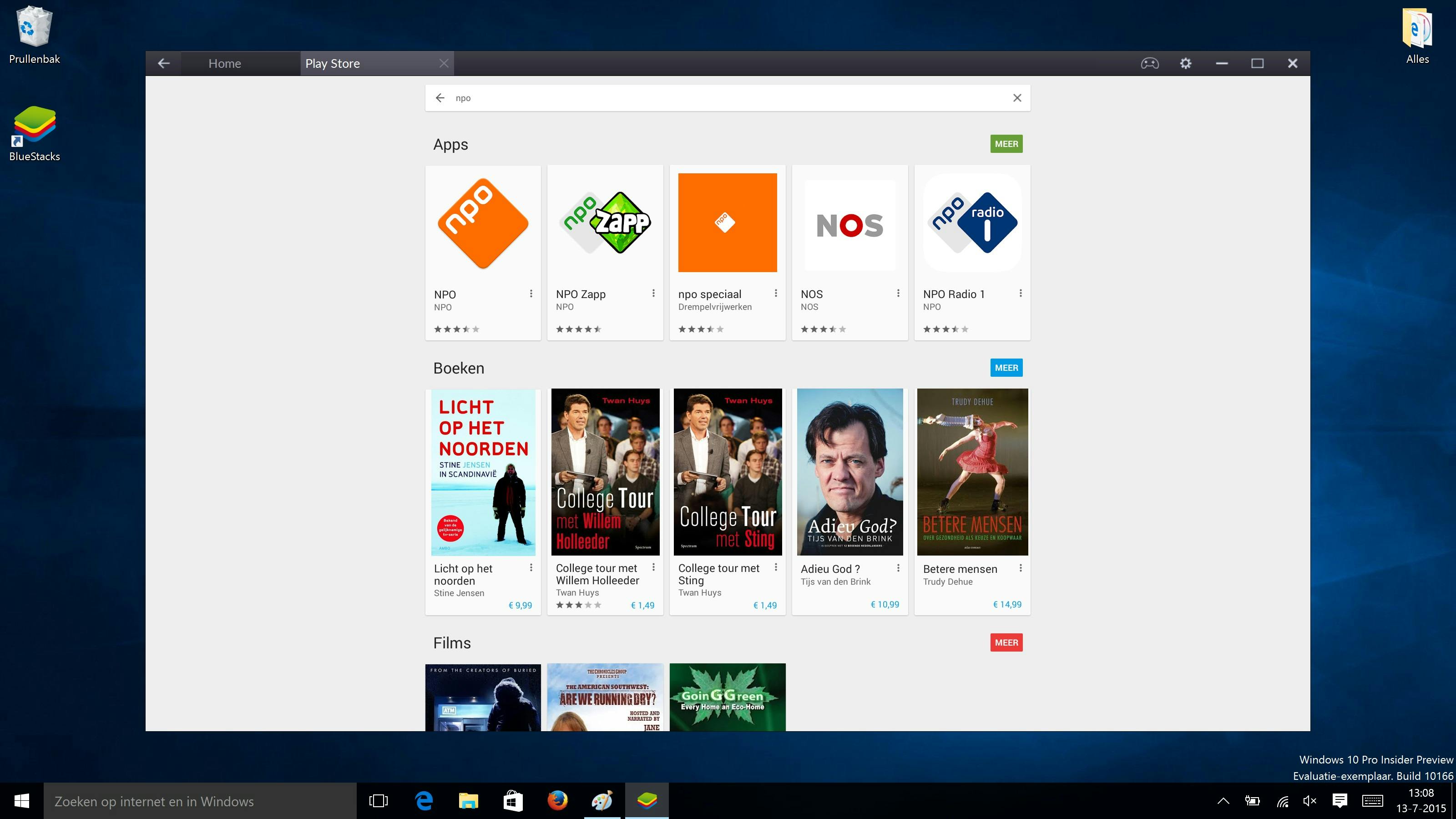Open overflow menu for NPO app

click(x=531, y=293)
